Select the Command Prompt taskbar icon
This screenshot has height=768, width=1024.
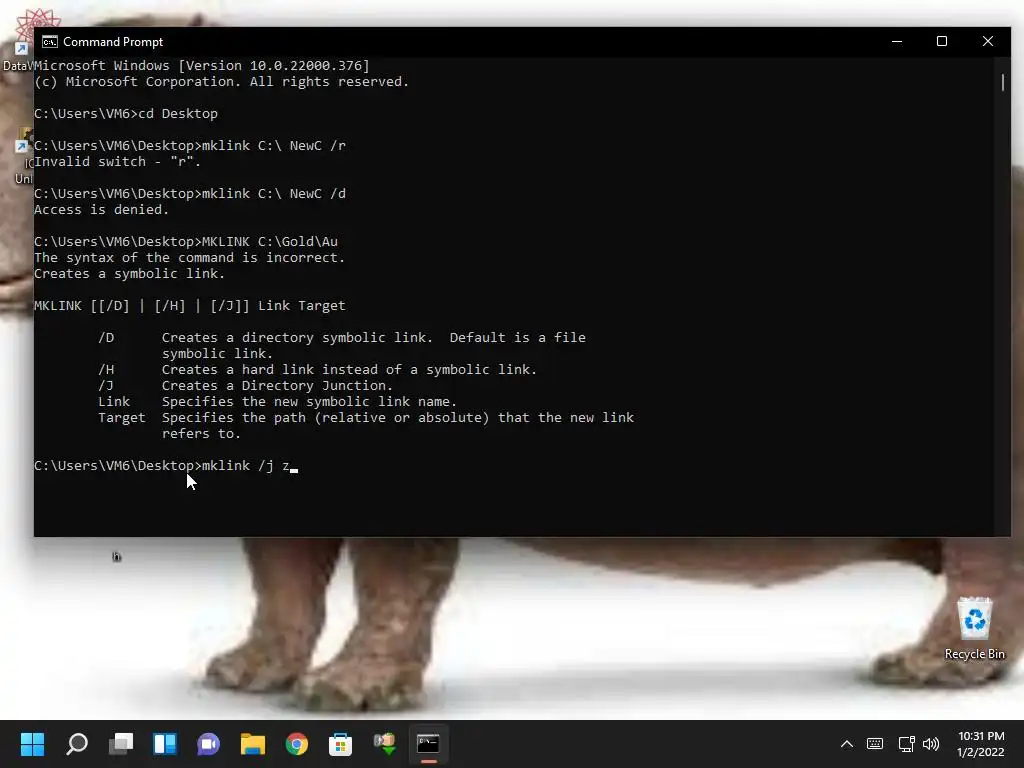pos(428,743)
